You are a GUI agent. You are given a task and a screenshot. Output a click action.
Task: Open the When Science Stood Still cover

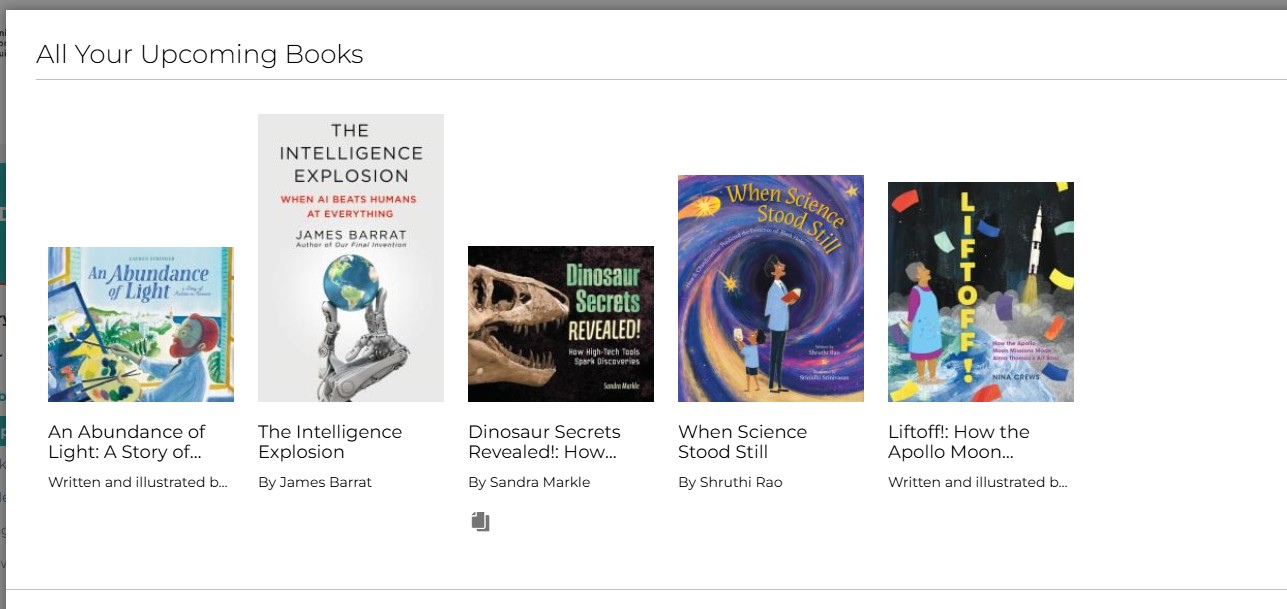(771, 289)
